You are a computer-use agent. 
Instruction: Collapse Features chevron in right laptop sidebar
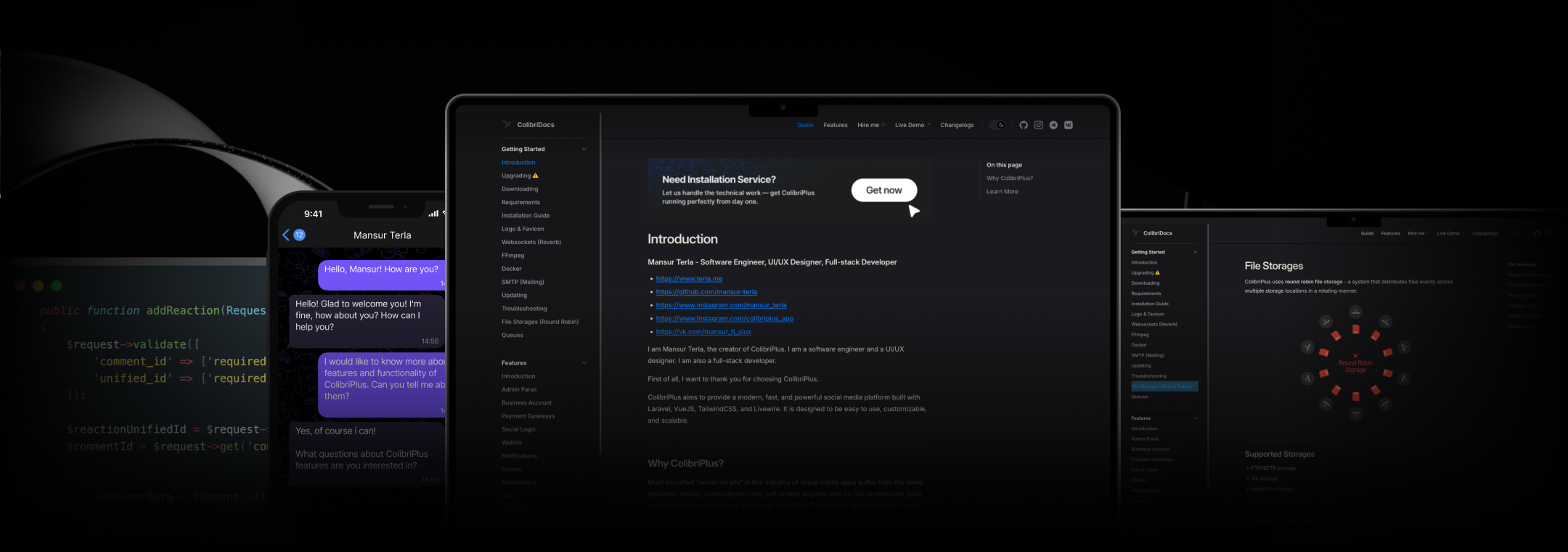(1196, 418)
